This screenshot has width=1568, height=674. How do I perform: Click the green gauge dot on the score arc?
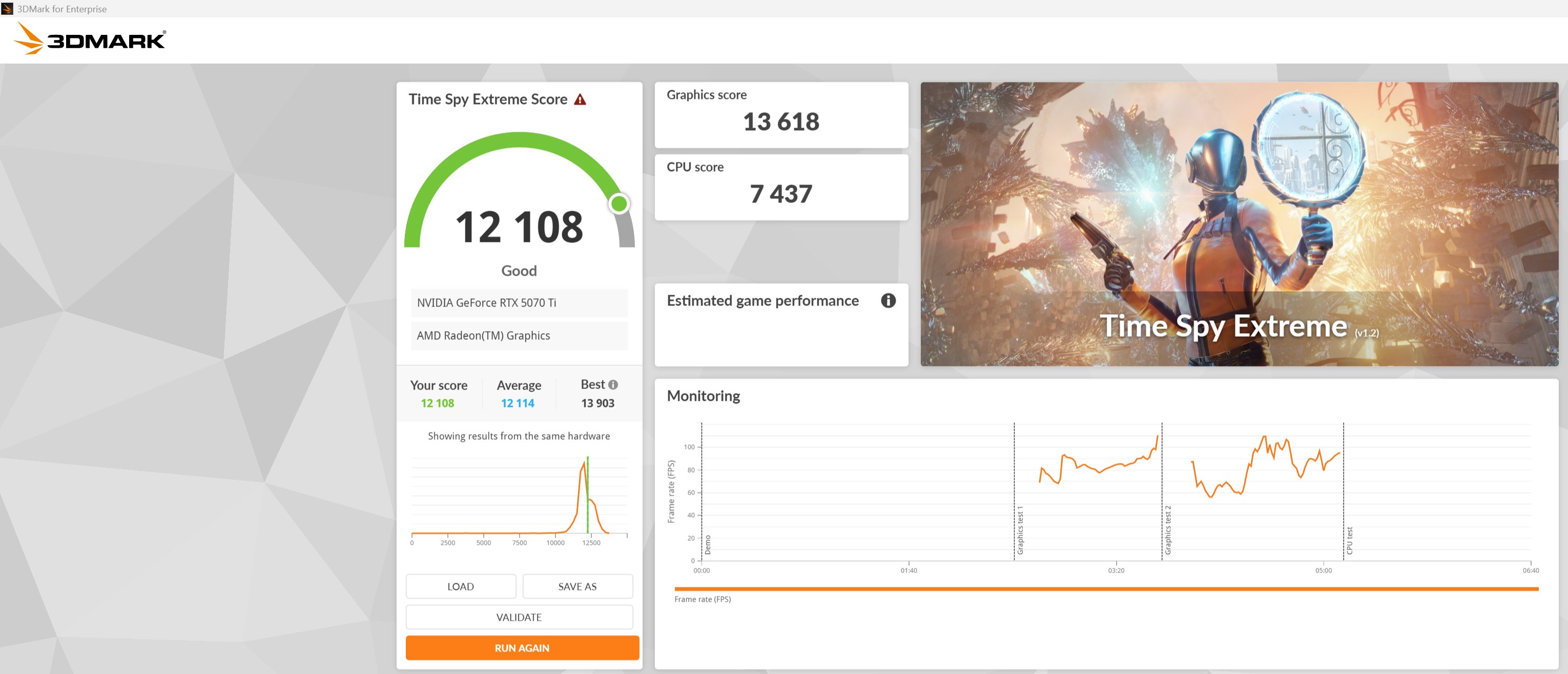click(619, 203)
